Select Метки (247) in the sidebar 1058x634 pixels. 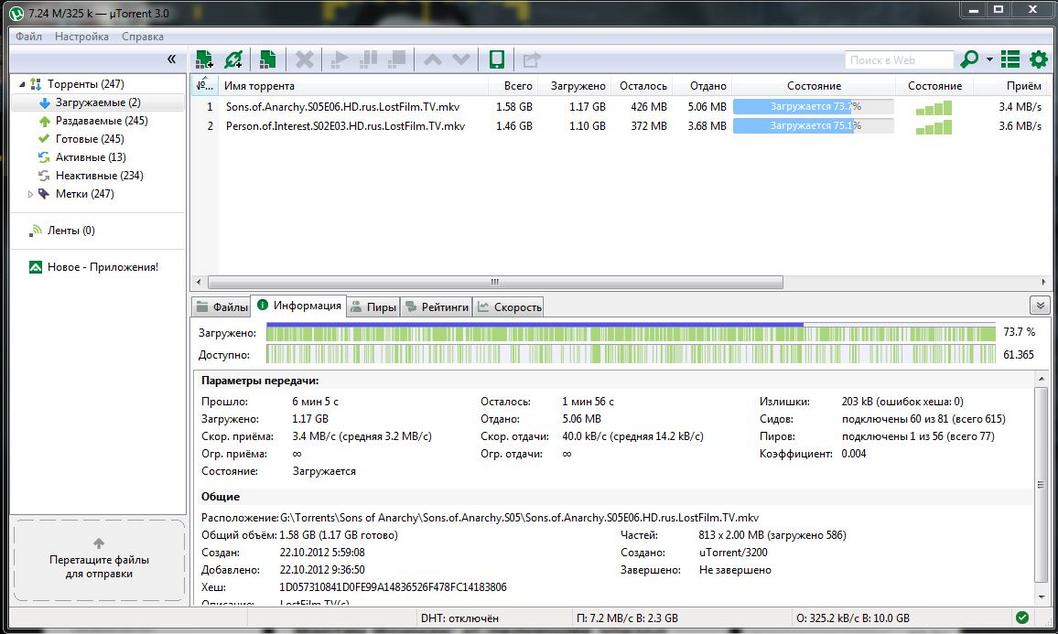click(x=84, y=194)
